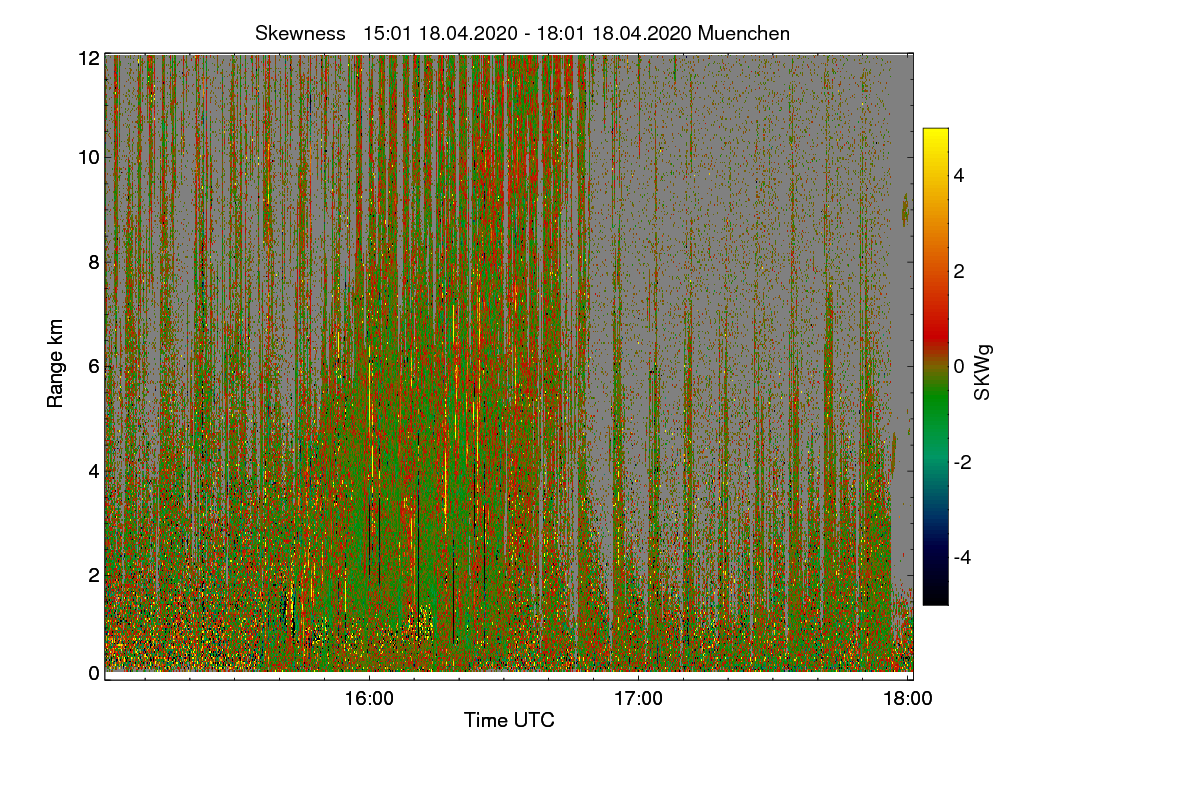Image resolution: width=1200 pixels, height=800 pixels.
Task: Click the plot title starting with "Skewness"
Action: coord(522,33)
